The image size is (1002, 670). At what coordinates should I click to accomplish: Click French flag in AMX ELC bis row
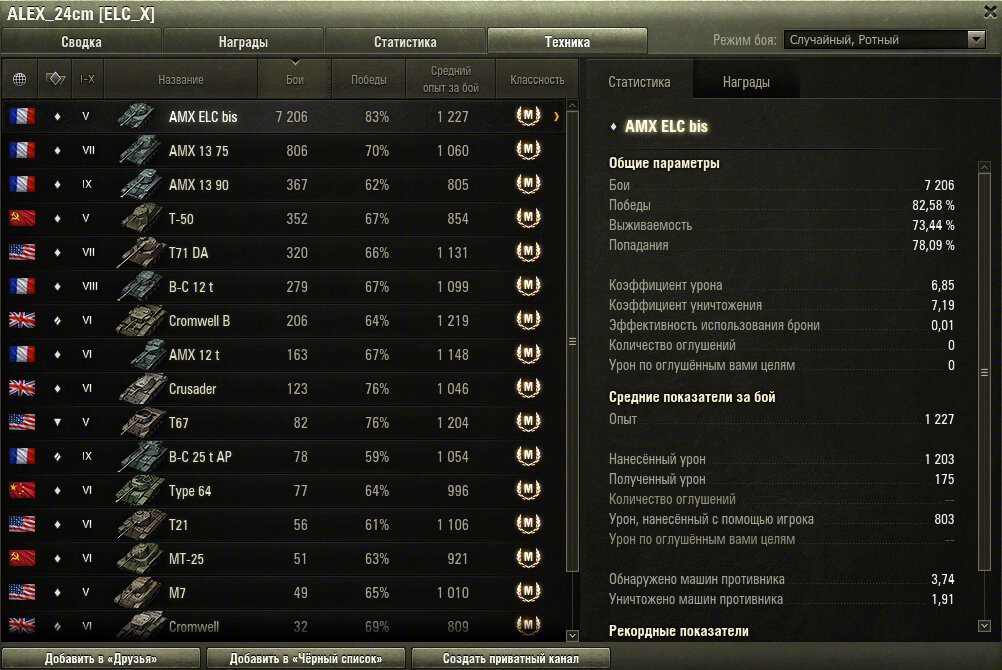(22, 116)
